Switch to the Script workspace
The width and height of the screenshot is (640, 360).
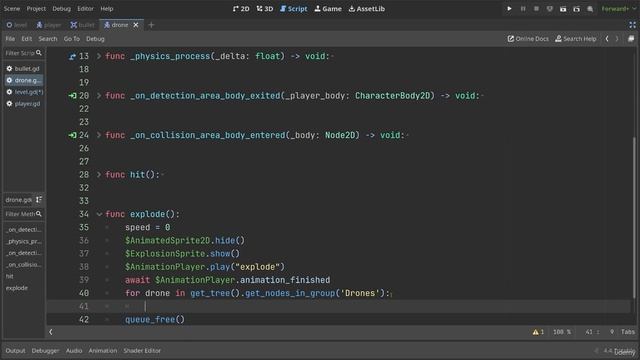click(293, 9)
